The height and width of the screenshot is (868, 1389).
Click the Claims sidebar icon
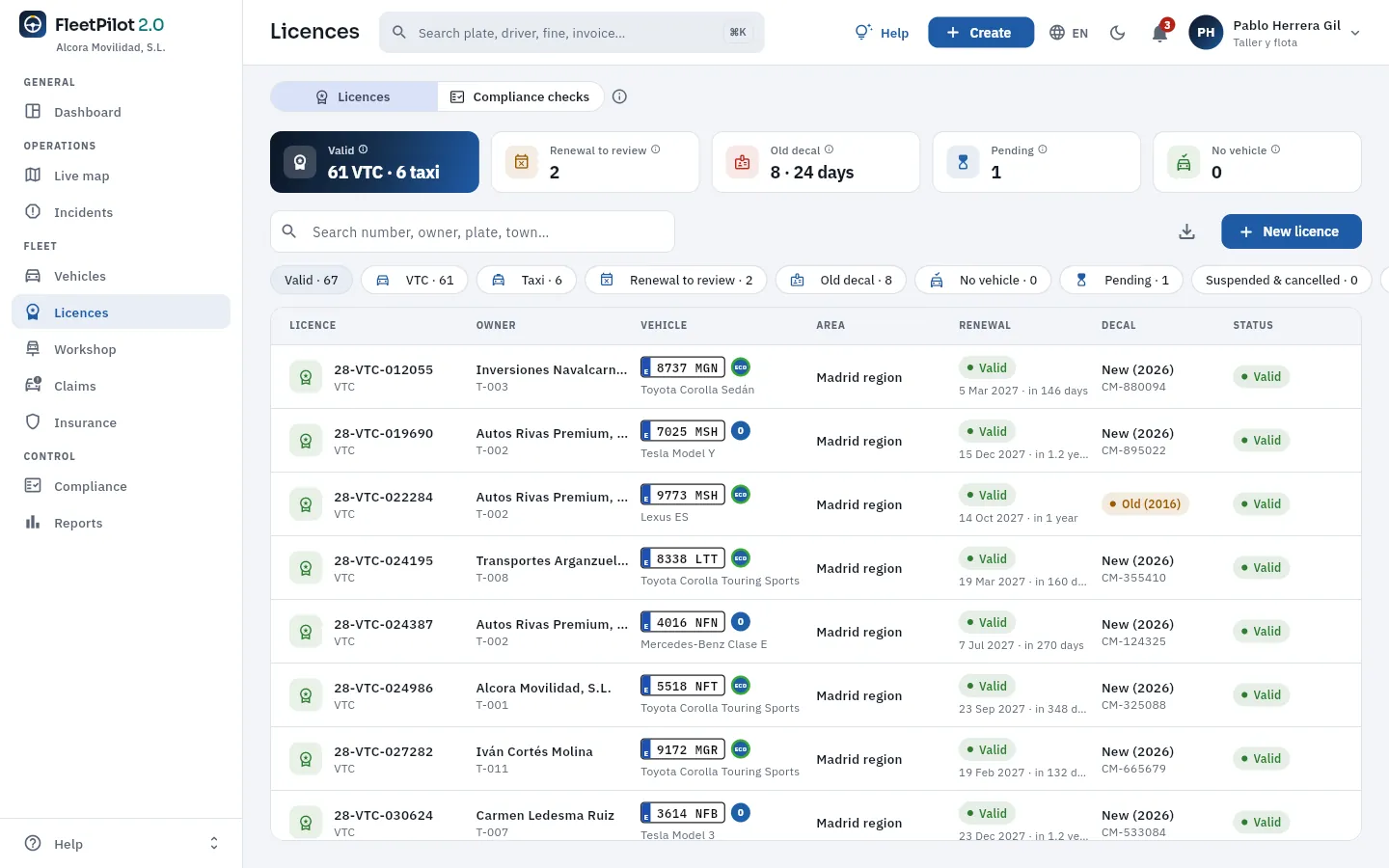point(33,386)
